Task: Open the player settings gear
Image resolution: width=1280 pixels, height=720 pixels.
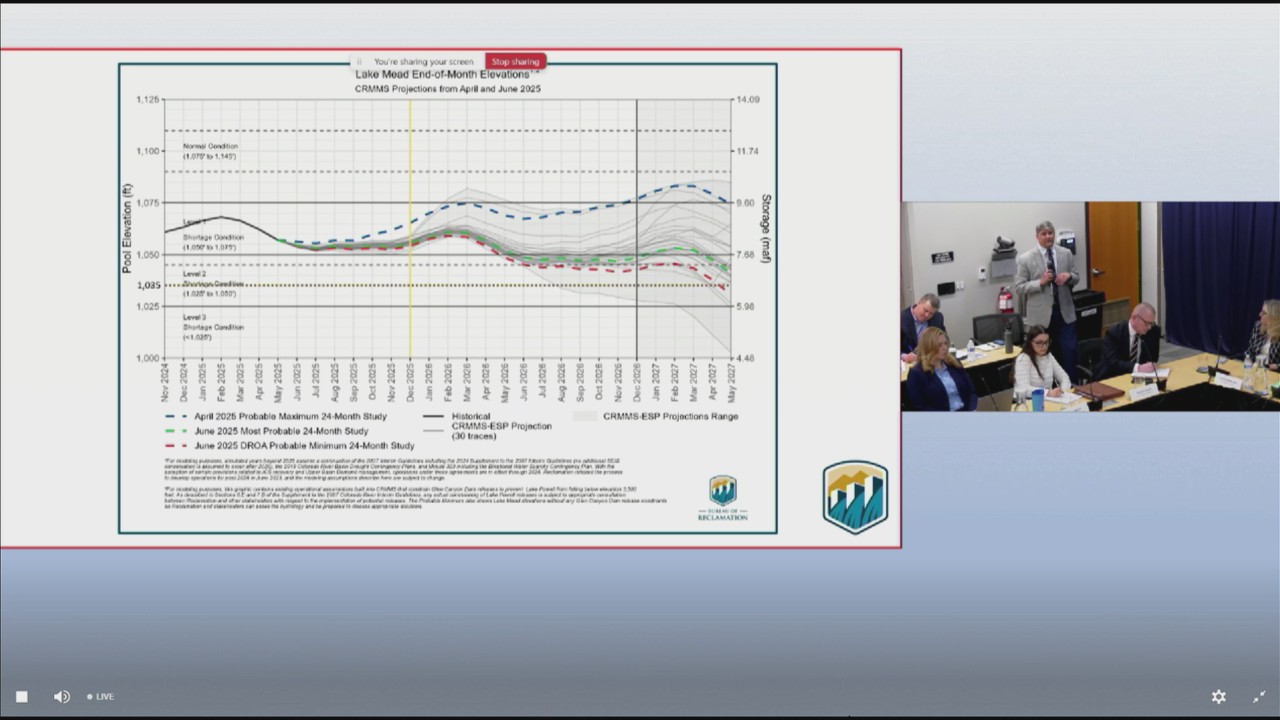Action: coord(1218,697)
